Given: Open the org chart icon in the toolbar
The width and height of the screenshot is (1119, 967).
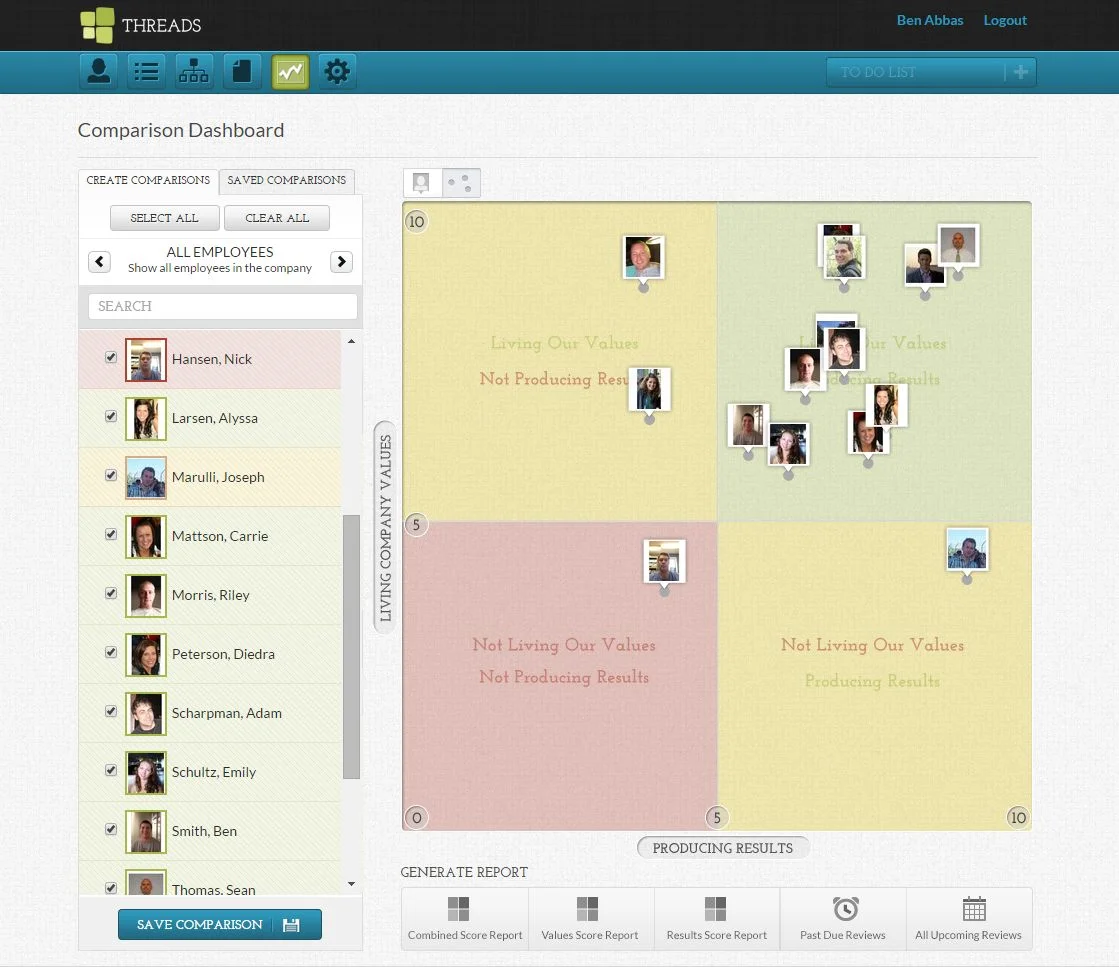Looking at the screenshot, I should click(194, 71).
